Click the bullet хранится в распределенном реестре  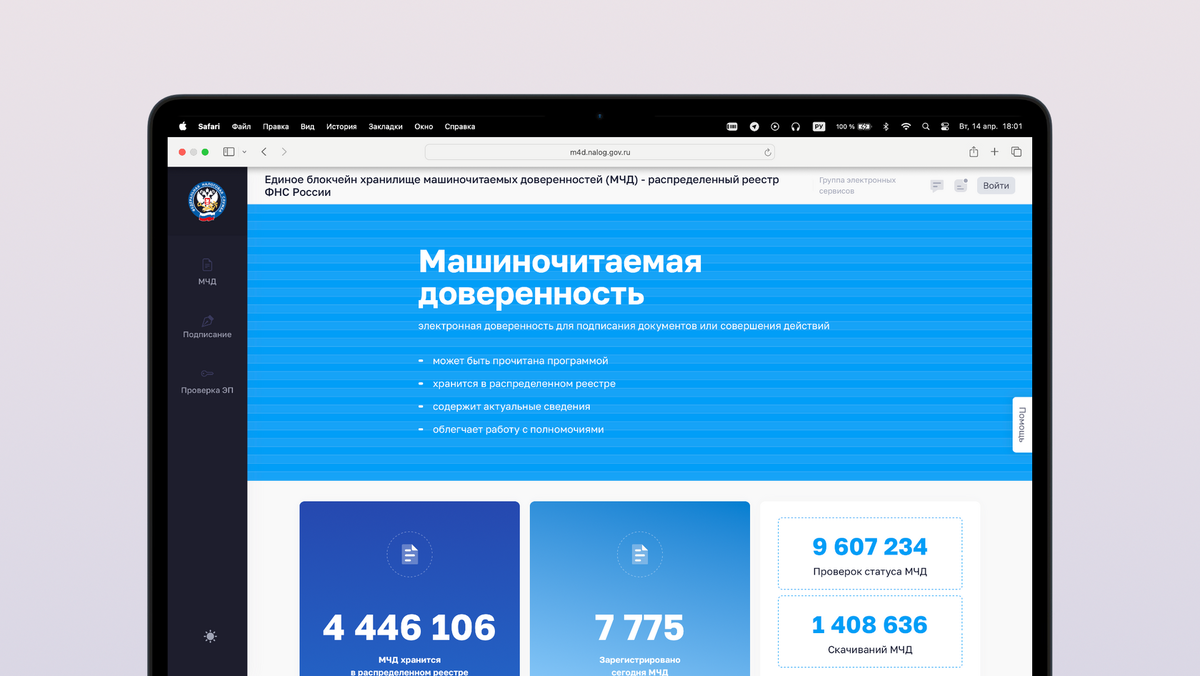[524, 384]
